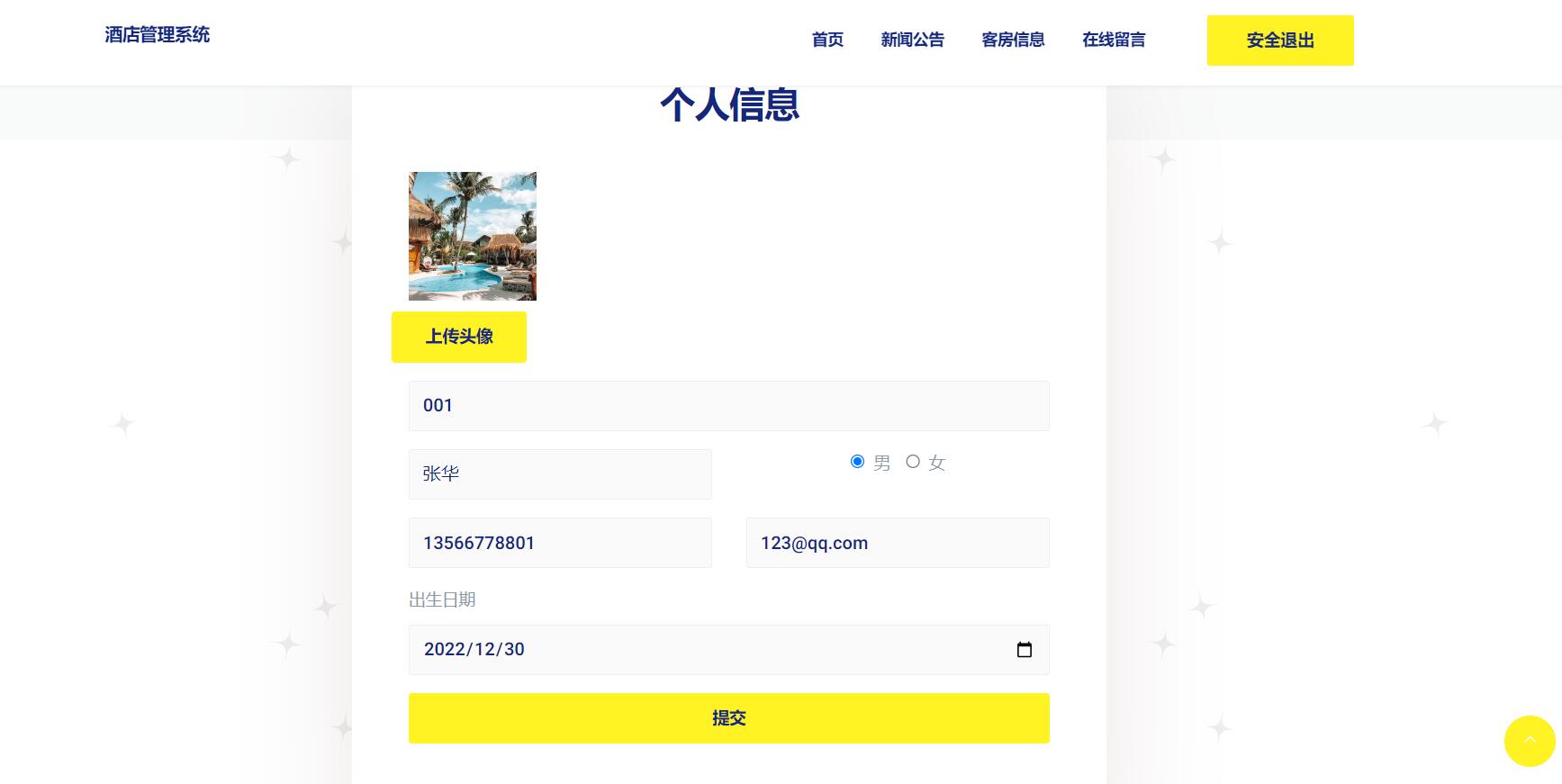Open the calendar picker icon
This screenshot has width=1562, height=784.
point(1025,650)
